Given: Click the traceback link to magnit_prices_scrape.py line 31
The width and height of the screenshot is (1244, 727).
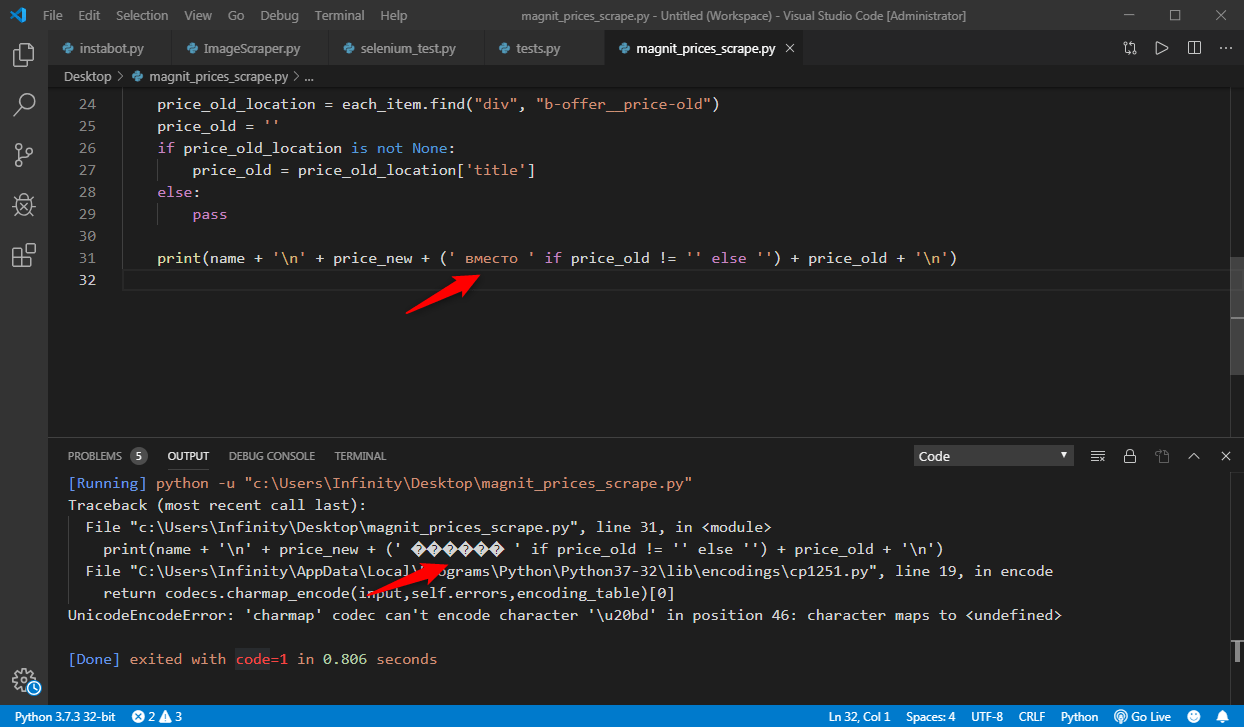Looking at the screenshot, I should (x=428, y=527).
